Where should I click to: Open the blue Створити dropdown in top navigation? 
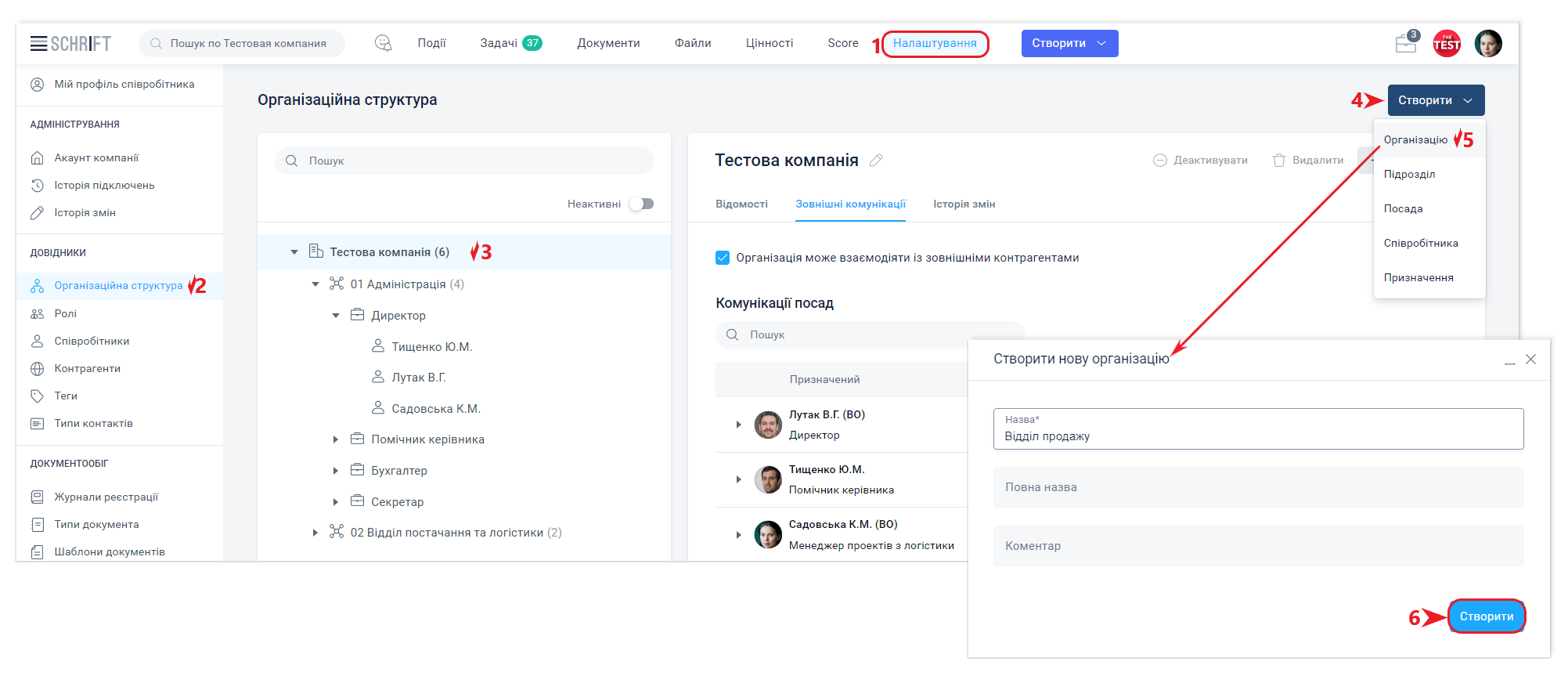pos(1069,43)
